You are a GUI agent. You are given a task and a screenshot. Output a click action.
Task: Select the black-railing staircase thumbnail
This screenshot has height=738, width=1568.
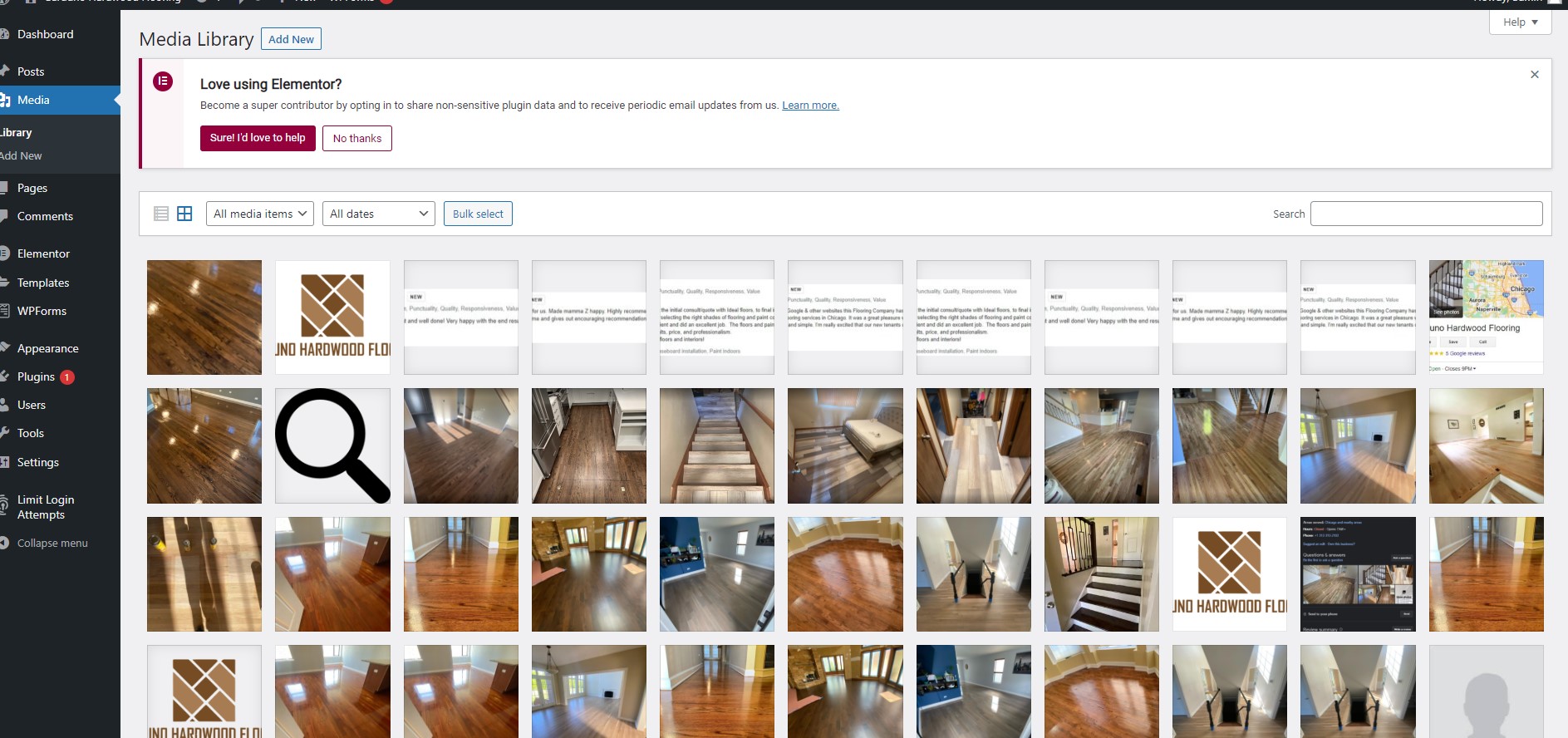pyautogui.click(x=1102, y=574)
